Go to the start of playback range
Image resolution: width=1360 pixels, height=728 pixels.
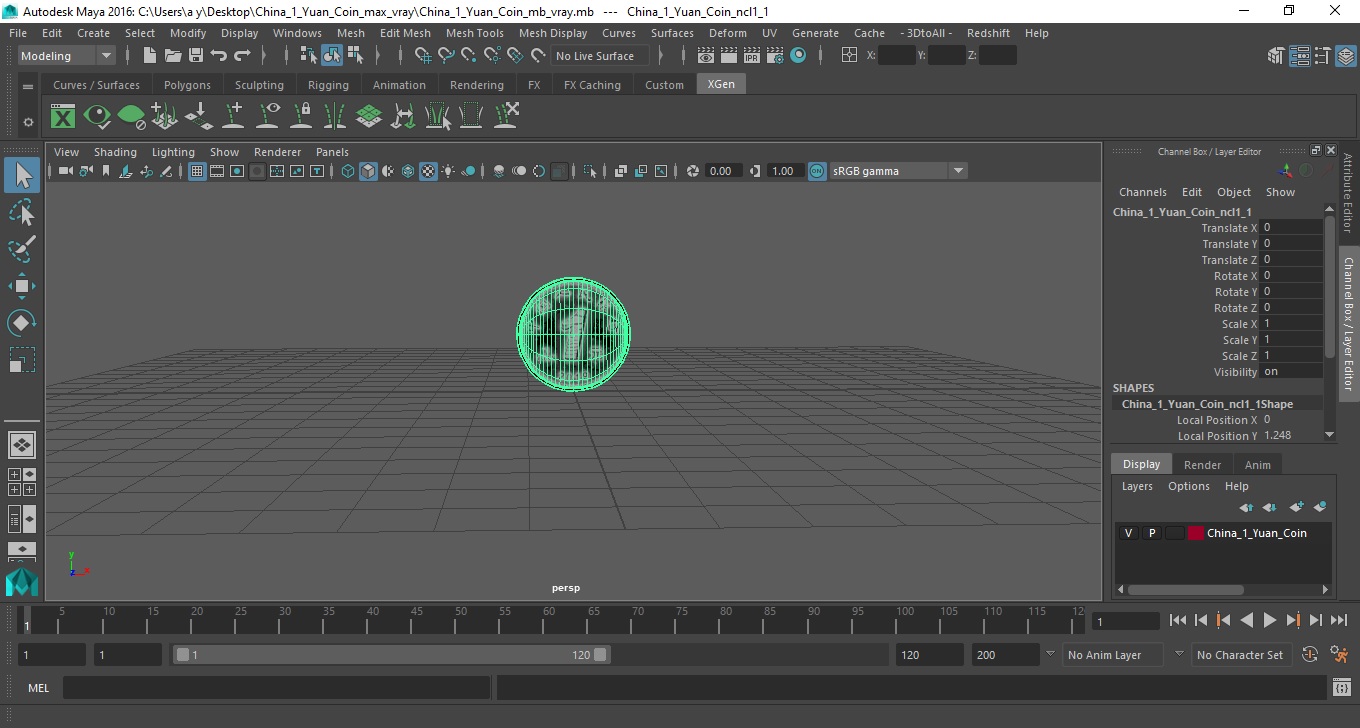click(x=1178, y=621)
